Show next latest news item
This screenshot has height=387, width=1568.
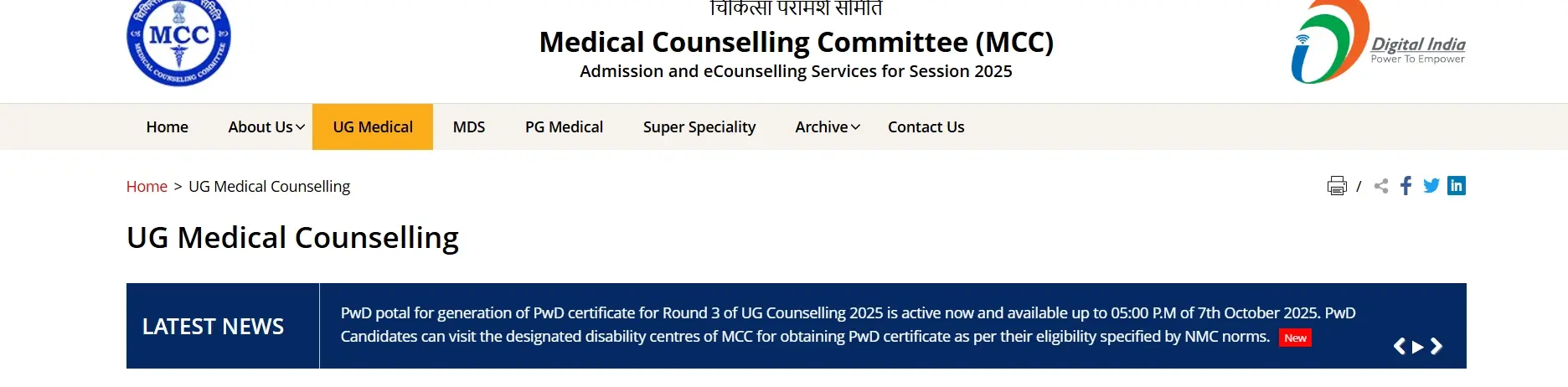coord(1436,347)
